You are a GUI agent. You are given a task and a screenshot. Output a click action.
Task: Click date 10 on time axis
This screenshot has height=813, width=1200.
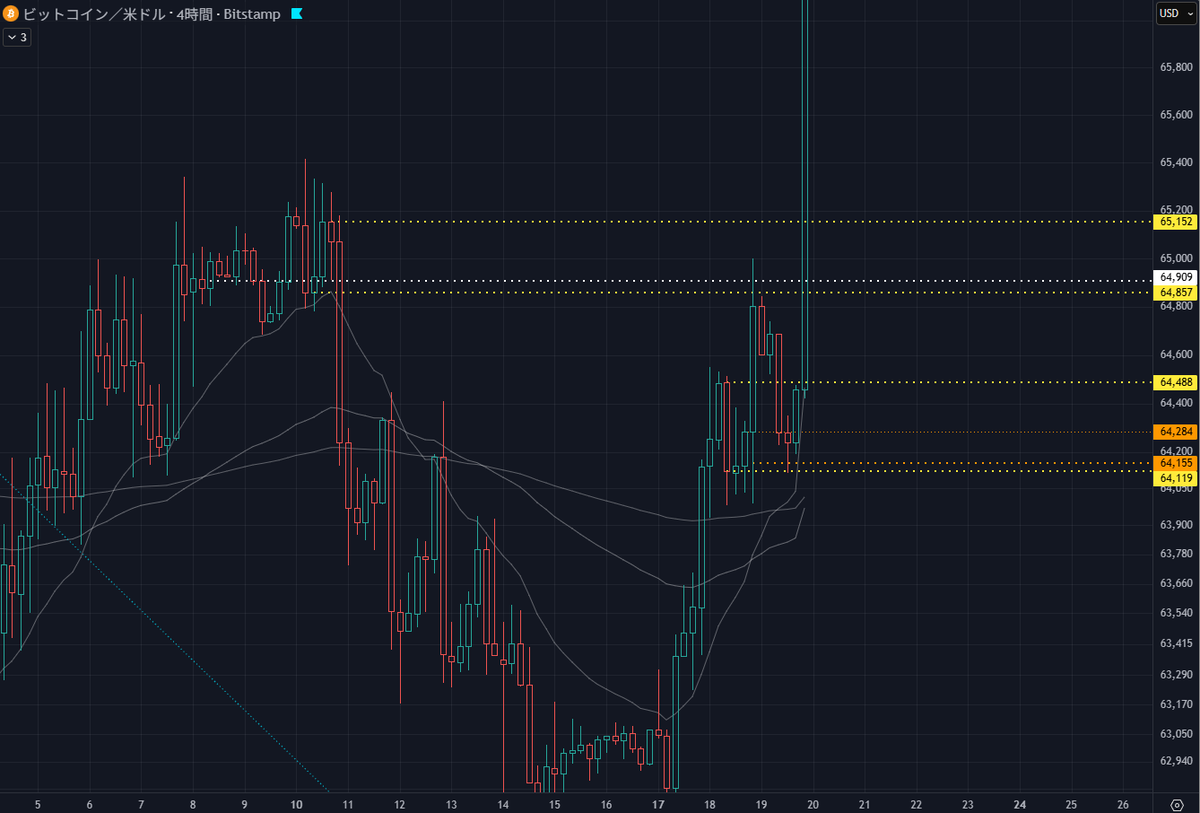296,803
